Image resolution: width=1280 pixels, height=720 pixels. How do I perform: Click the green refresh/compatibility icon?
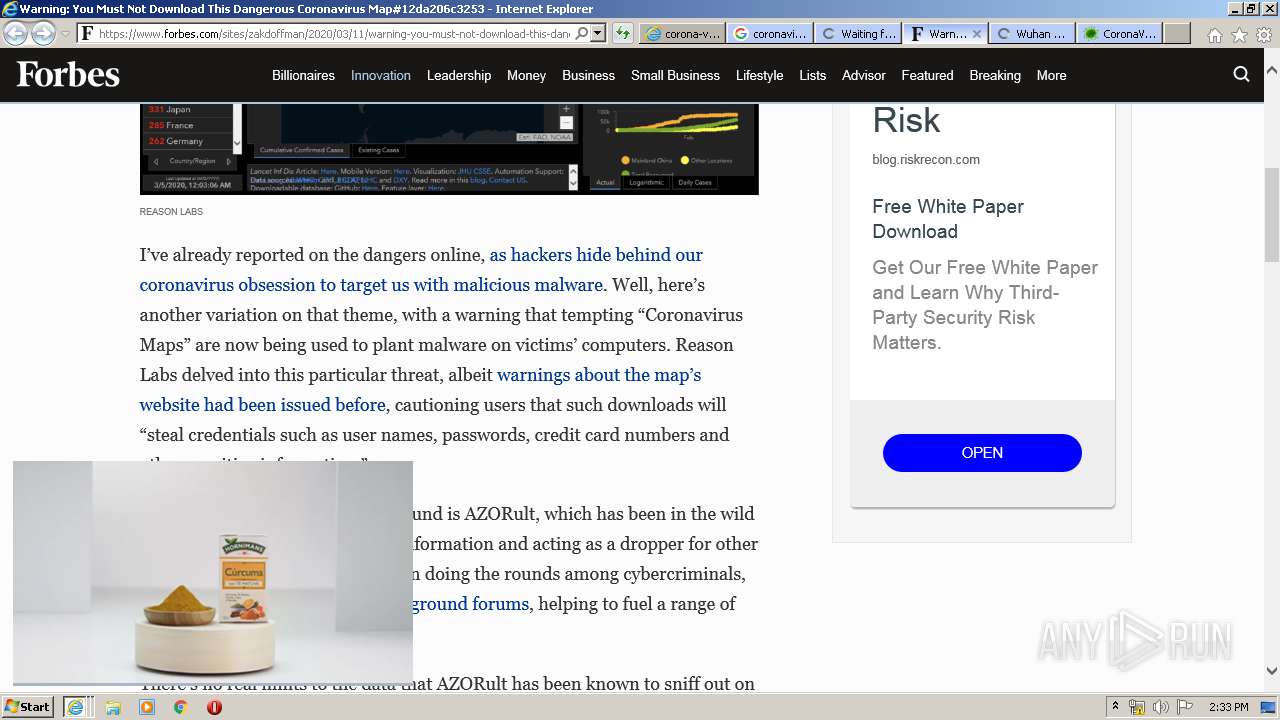pos(623,33)
